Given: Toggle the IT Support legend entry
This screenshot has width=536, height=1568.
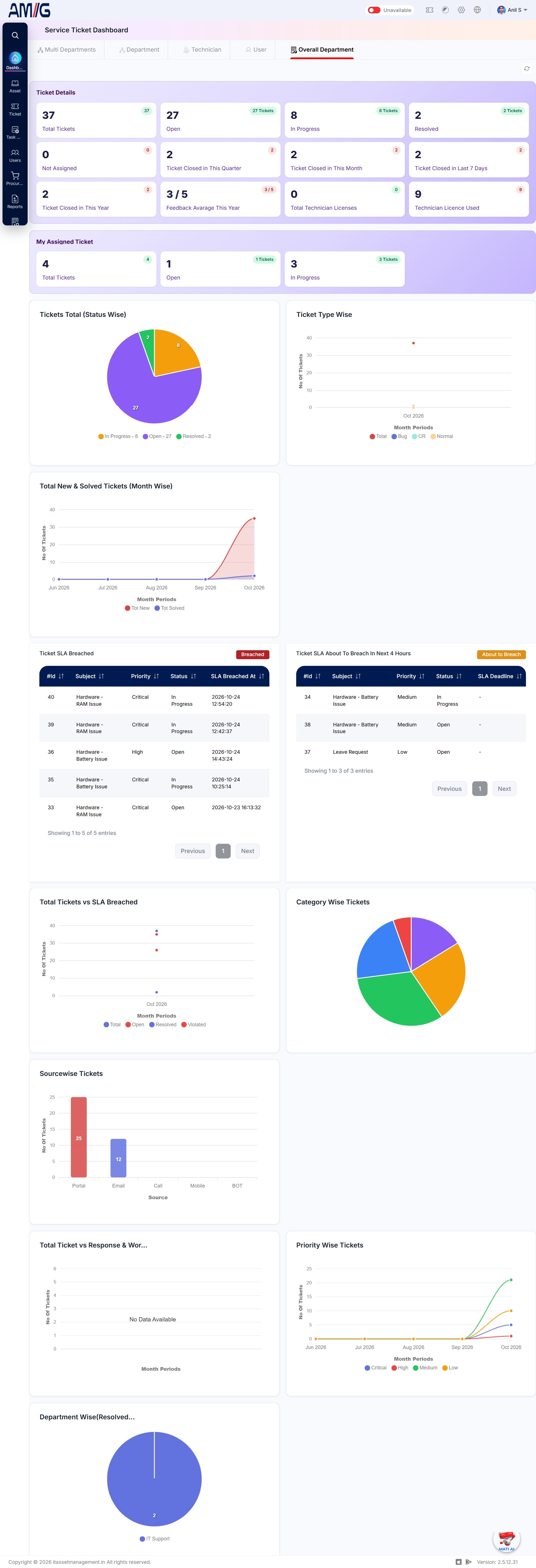Looking at the screenshot, I should (x=155, y=1539).
